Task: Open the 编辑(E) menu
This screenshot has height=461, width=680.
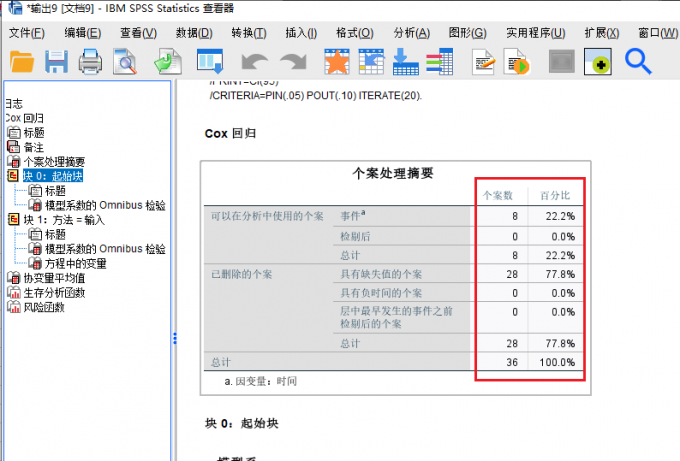Action: (x=83, y=33)
